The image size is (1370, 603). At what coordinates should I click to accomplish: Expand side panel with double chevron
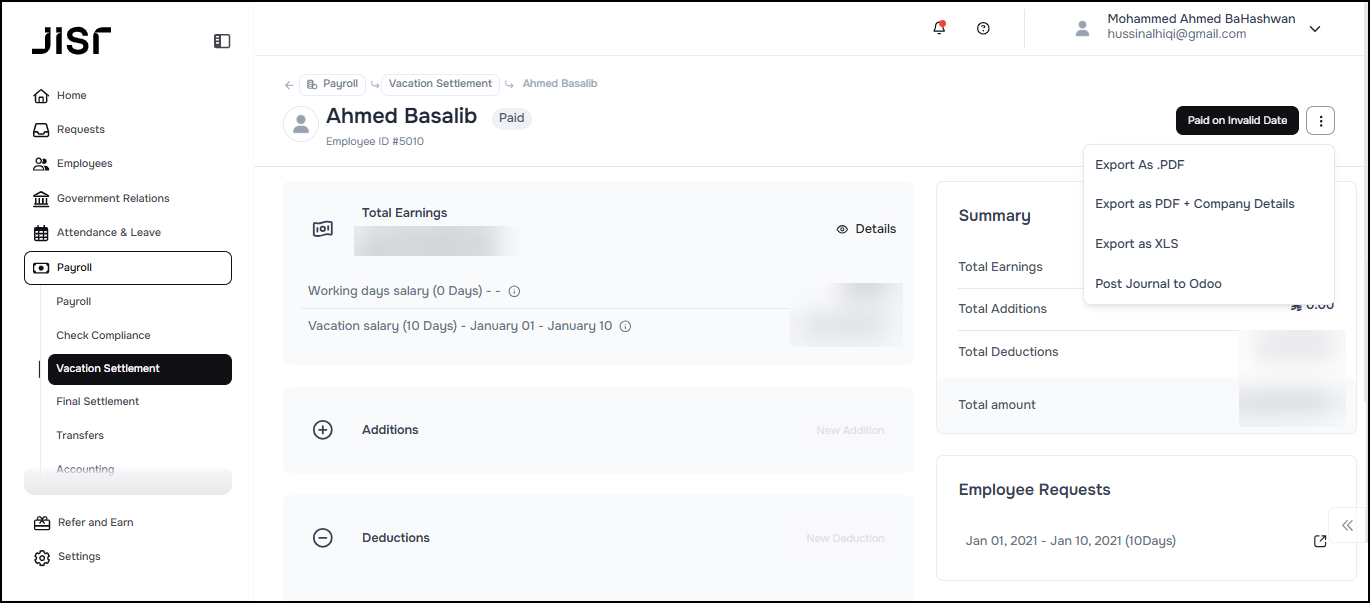[1348, 525]
